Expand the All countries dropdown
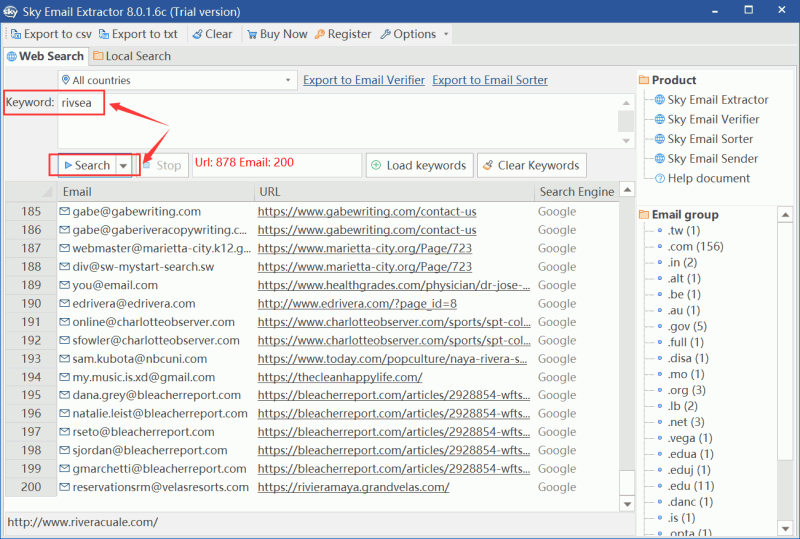The height and width of the screenshot is (539, 800). click(x=288, y=80)
